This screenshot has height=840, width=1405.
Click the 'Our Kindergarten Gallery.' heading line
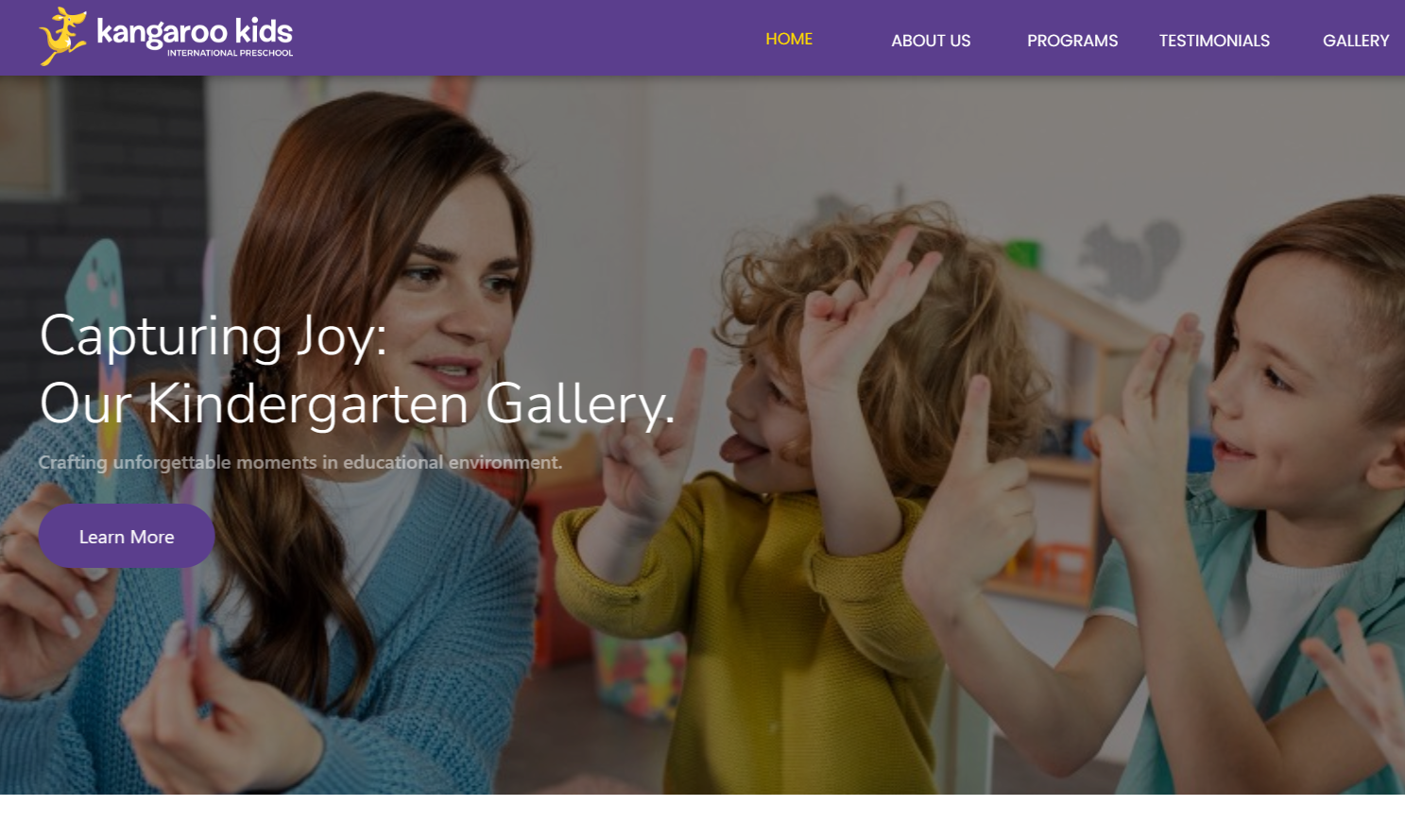pyautogui.click(x=357, y=404)
